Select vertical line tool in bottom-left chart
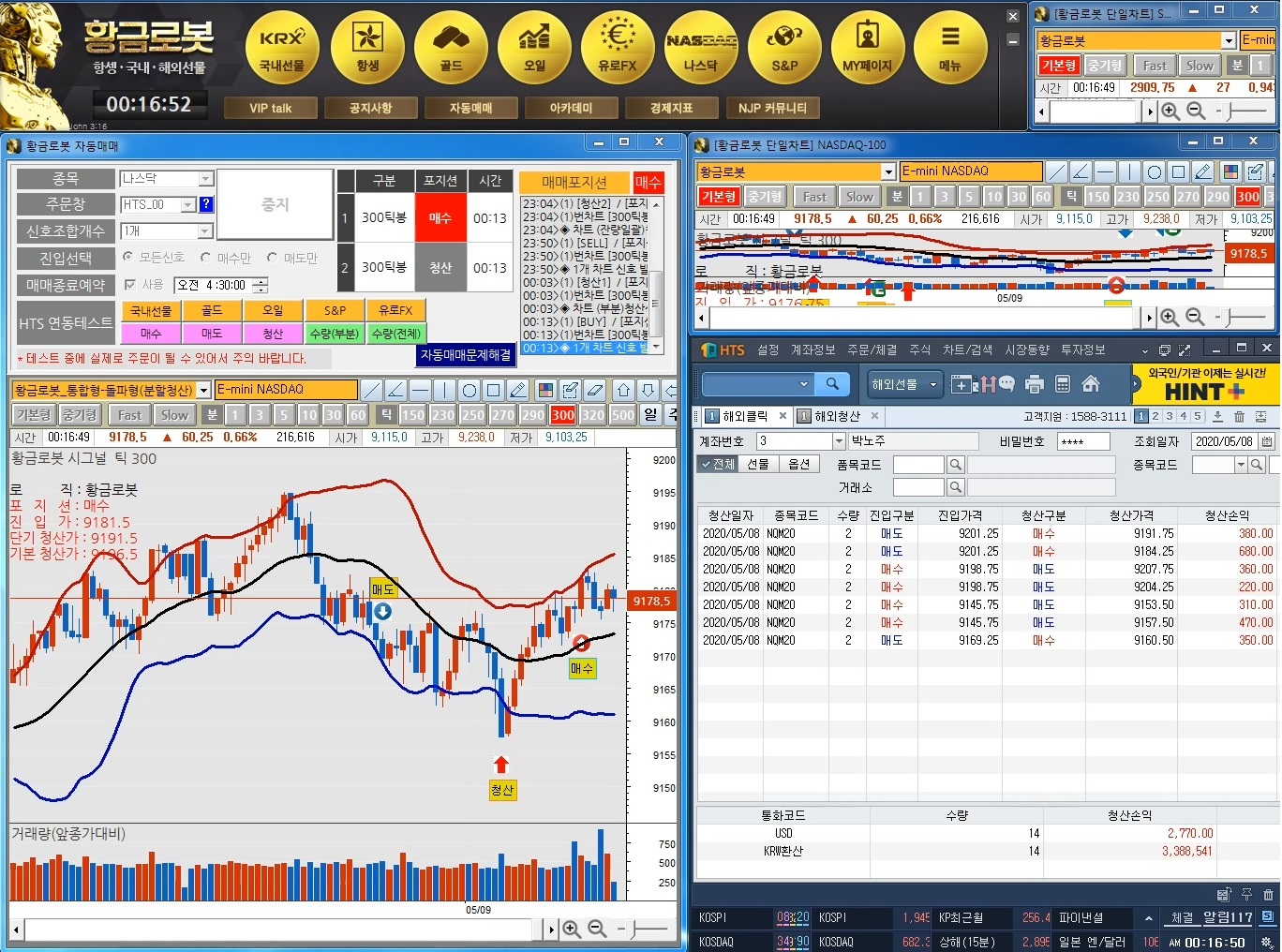 tap(444, 390)
